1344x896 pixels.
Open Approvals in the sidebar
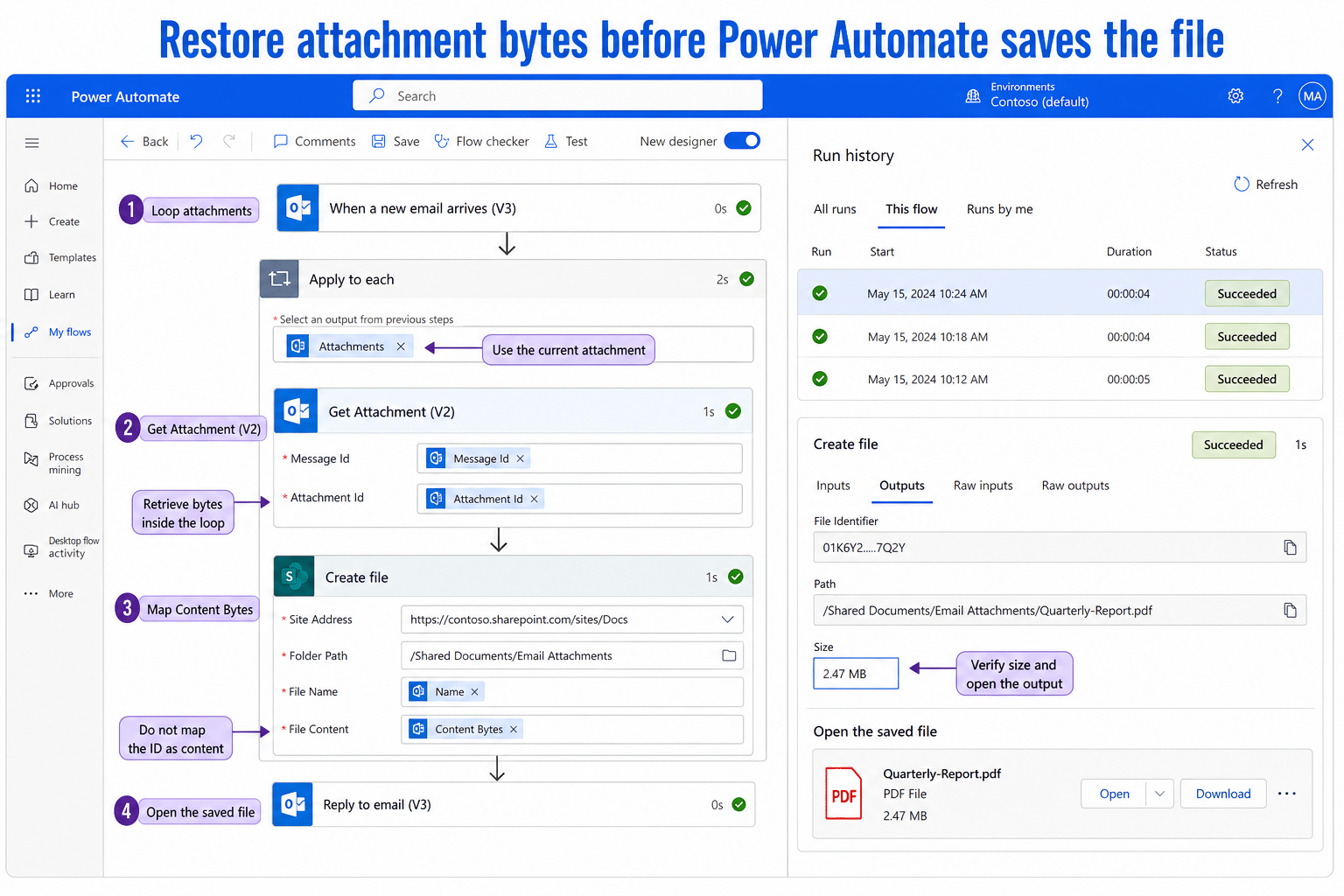click(59, 384)
